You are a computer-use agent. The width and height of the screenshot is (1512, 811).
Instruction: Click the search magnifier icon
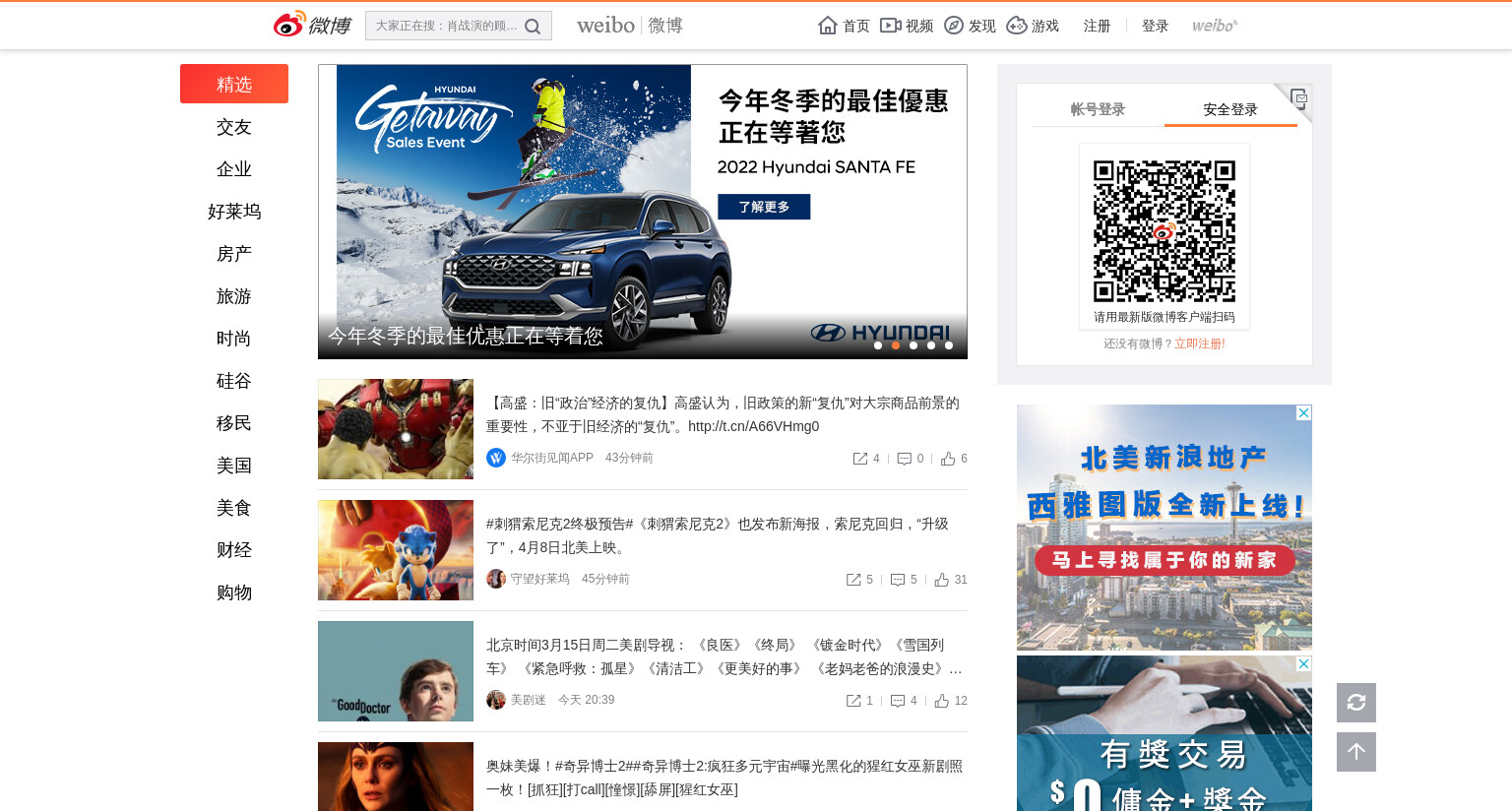click(x=533, y=27)
